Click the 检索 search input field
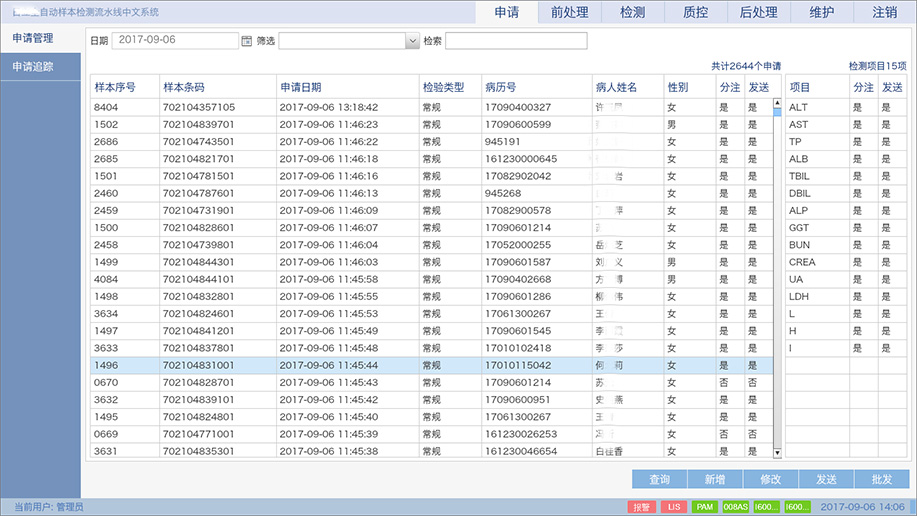917x516 pixels. [x=516, y=40]
